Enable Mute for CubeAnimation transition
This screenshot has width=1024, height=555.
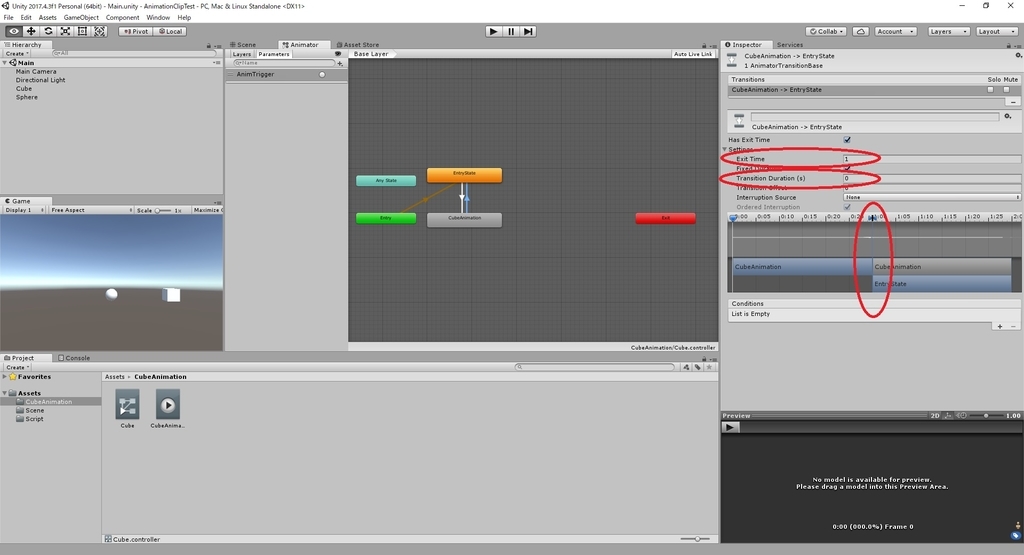pos(1006,89)
